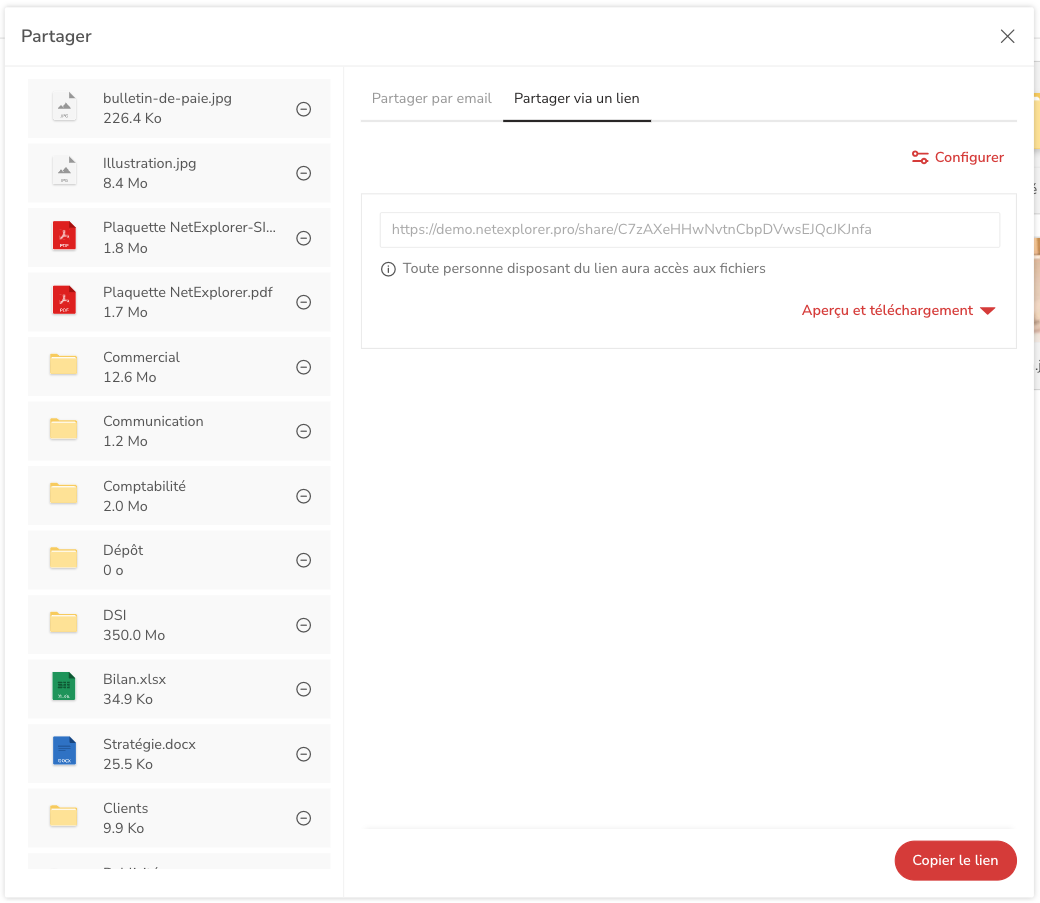Remove Illustration.jpg from the share
Image resolution: width=1040 pixels, height=903 pixels.
pos(303,172)
